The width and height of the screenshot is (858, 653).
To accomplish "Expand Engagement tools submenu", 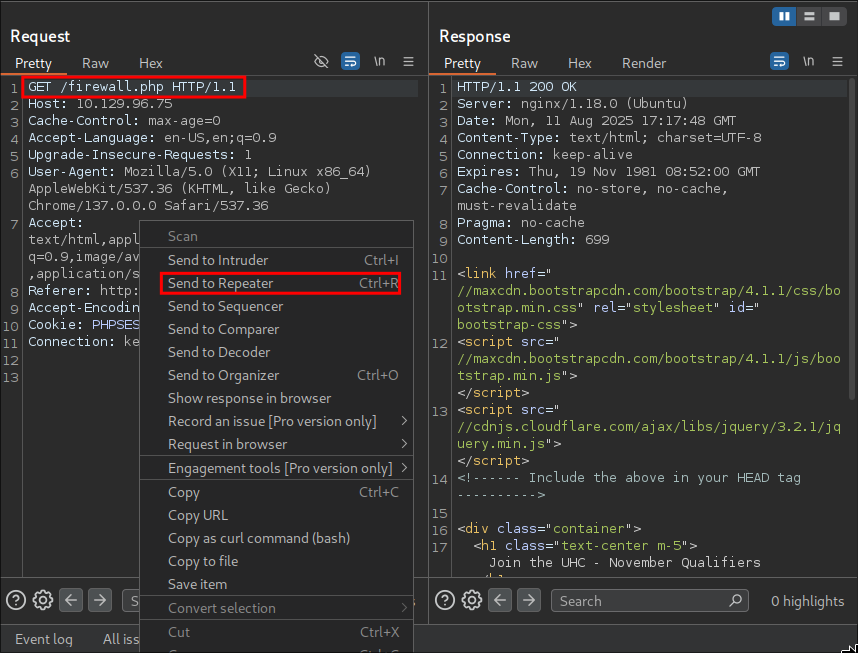I will click(x=276, y=468).
